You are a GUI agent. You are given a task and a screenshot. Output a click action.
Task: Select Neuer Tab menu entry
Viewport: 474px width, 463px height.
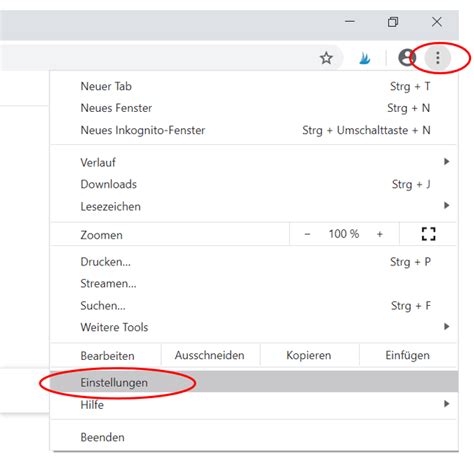(x=253, y=86)
